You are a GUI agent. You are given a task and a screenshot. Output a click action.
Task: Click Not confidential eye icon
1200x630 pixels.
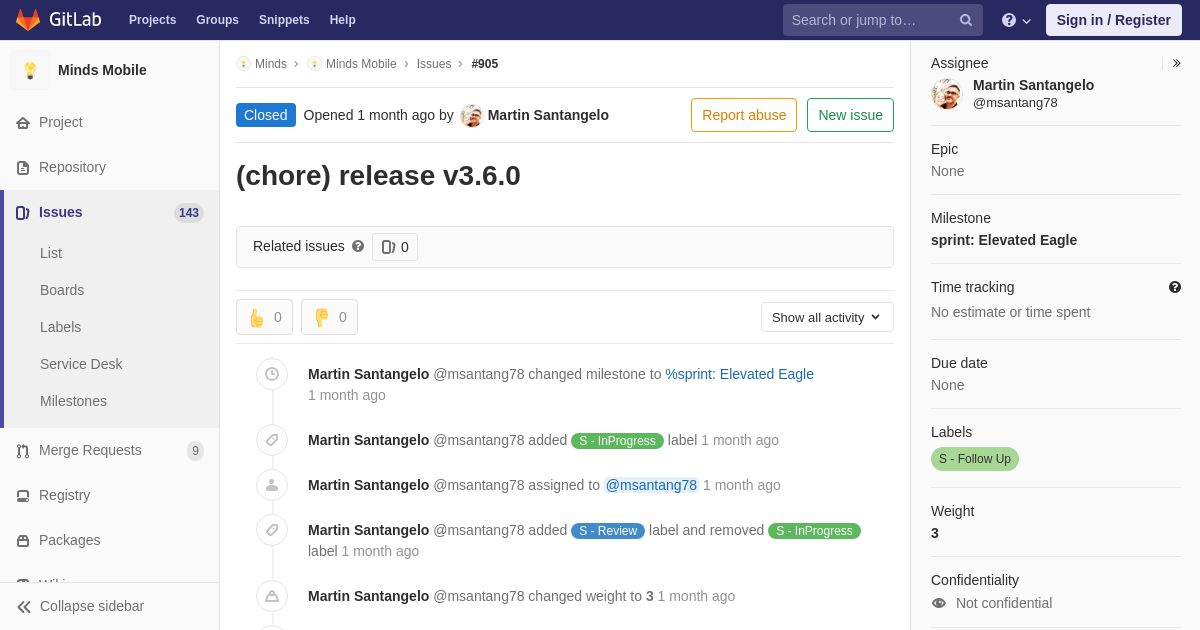tap(939, 603)
